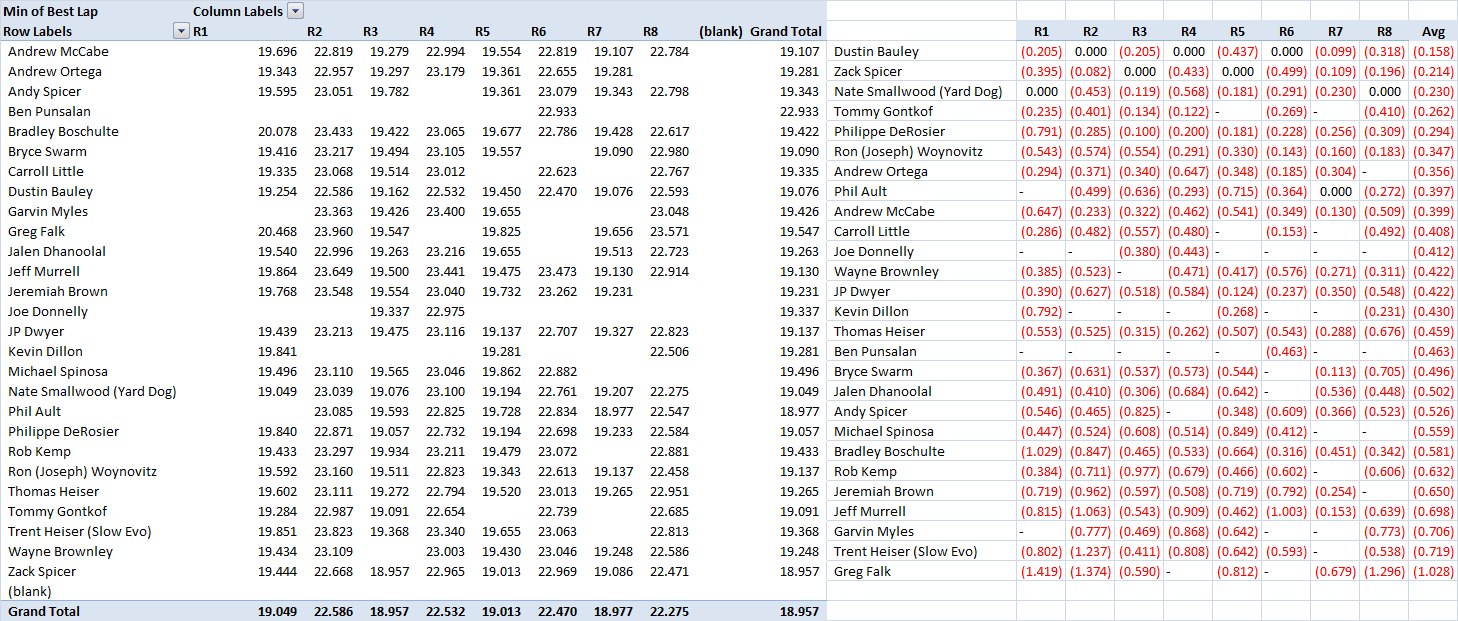Viewport: 1458px width, 621px height.
Task: Click Greg Falk's Avg value (1.028)
Action: (1432, 571)
